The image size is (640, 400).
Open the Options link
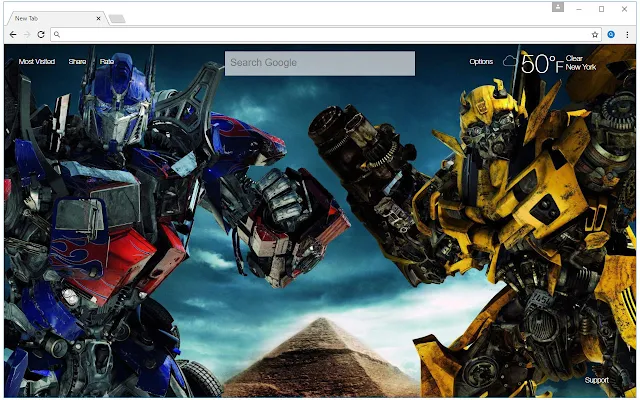coord(481,62)
